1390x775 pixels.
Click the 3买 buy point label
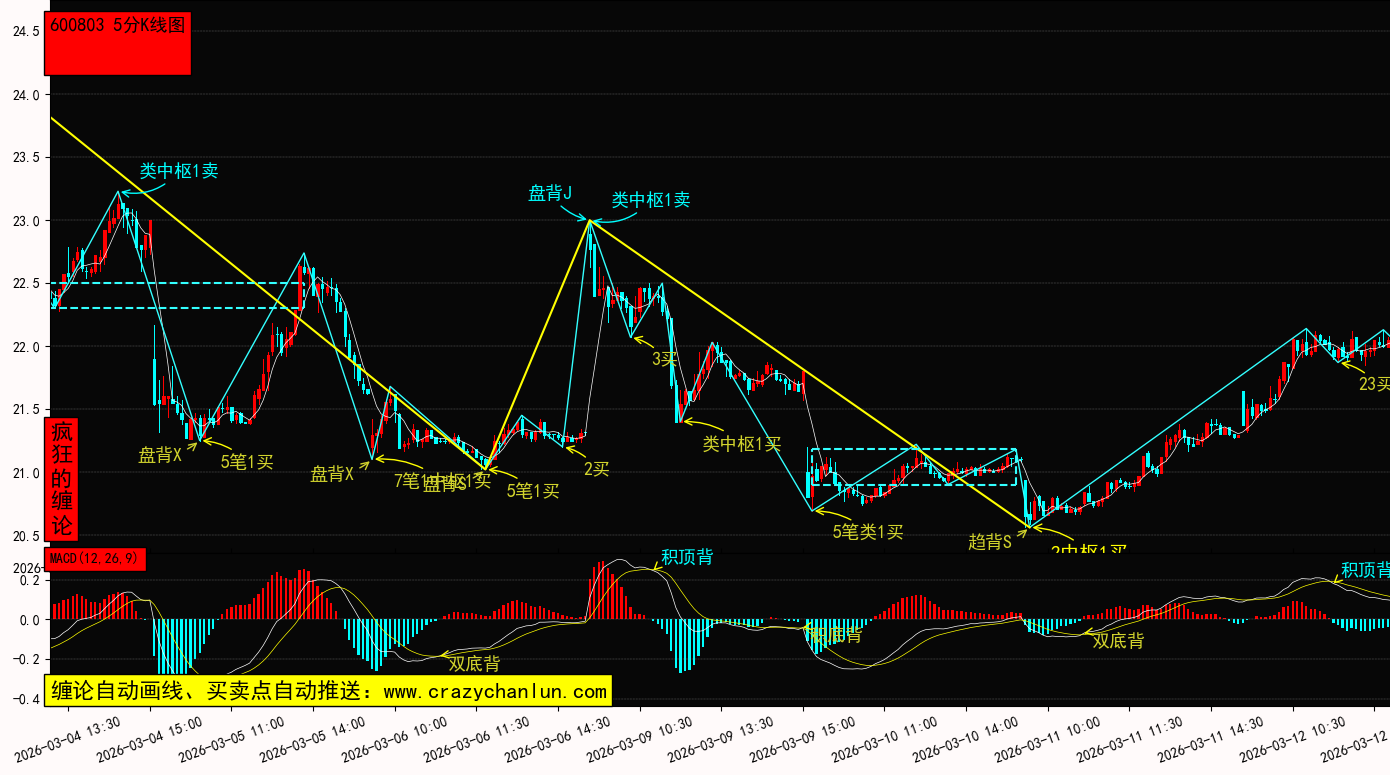pyautogui.click(x=665, y=358)
